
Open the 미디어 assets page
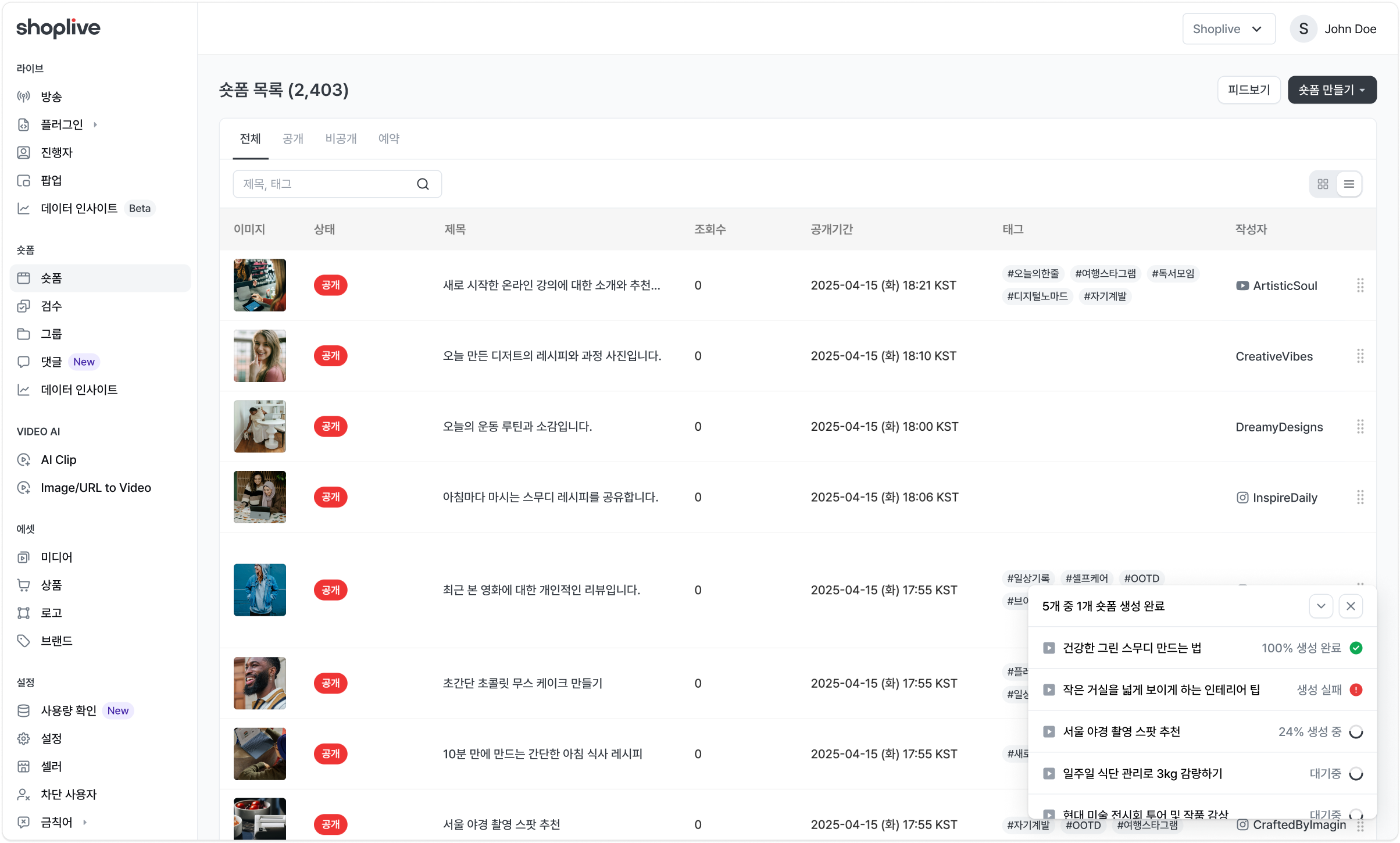[x=100, y=557]
